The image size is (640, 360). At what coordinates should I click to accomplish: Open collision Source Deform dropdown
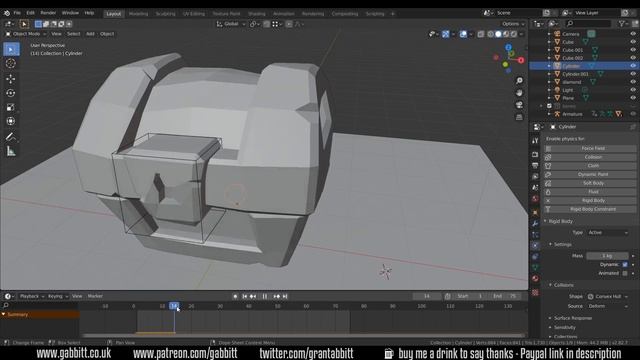point(607,306)
